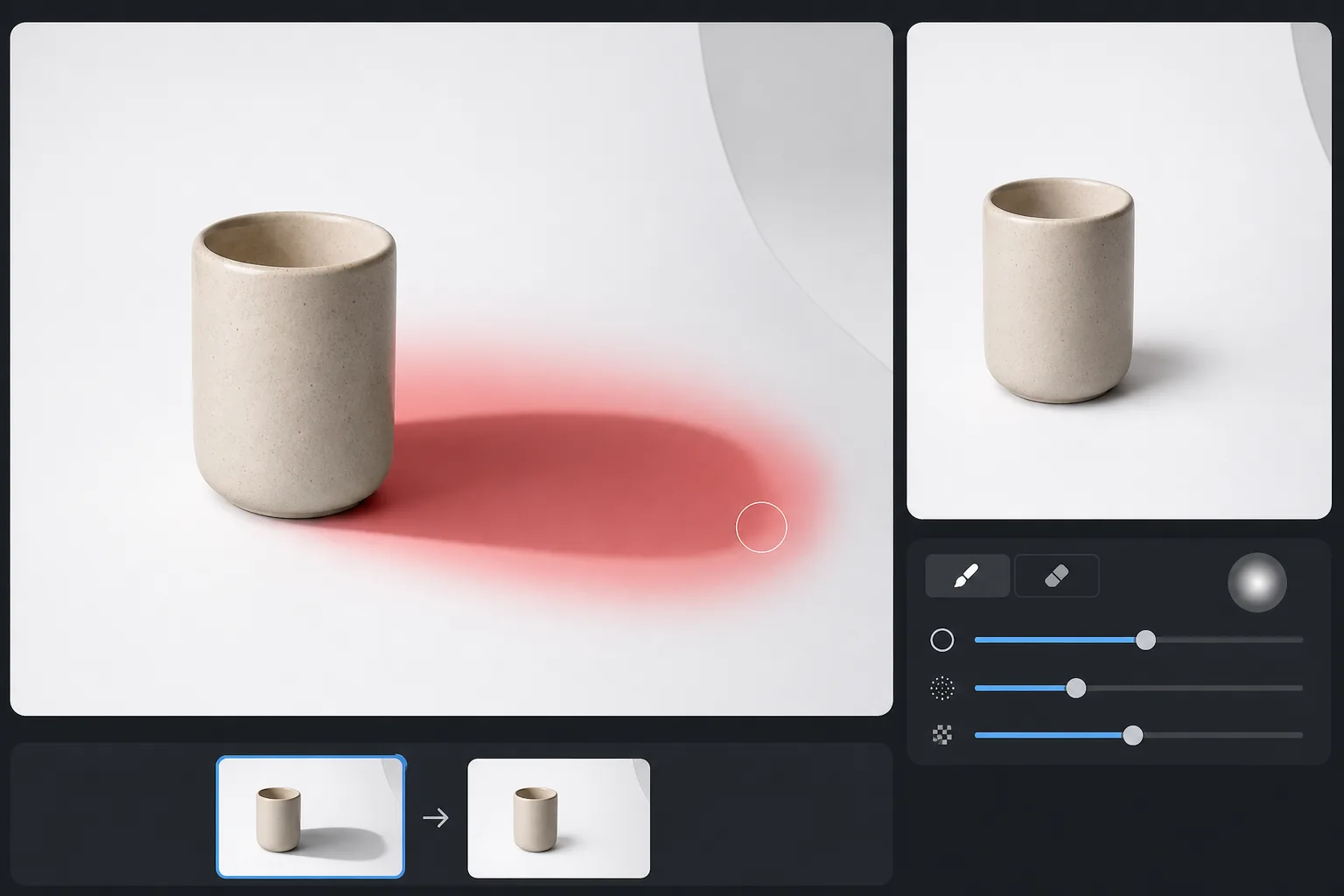Select the brush tool button
This screenshot has width=1344, height=896.
[x=968, y=576]
